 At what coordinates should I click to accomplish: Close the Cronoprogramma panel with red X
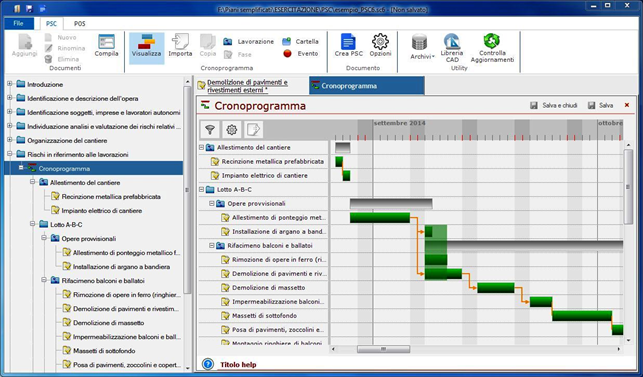click(627, 105)
